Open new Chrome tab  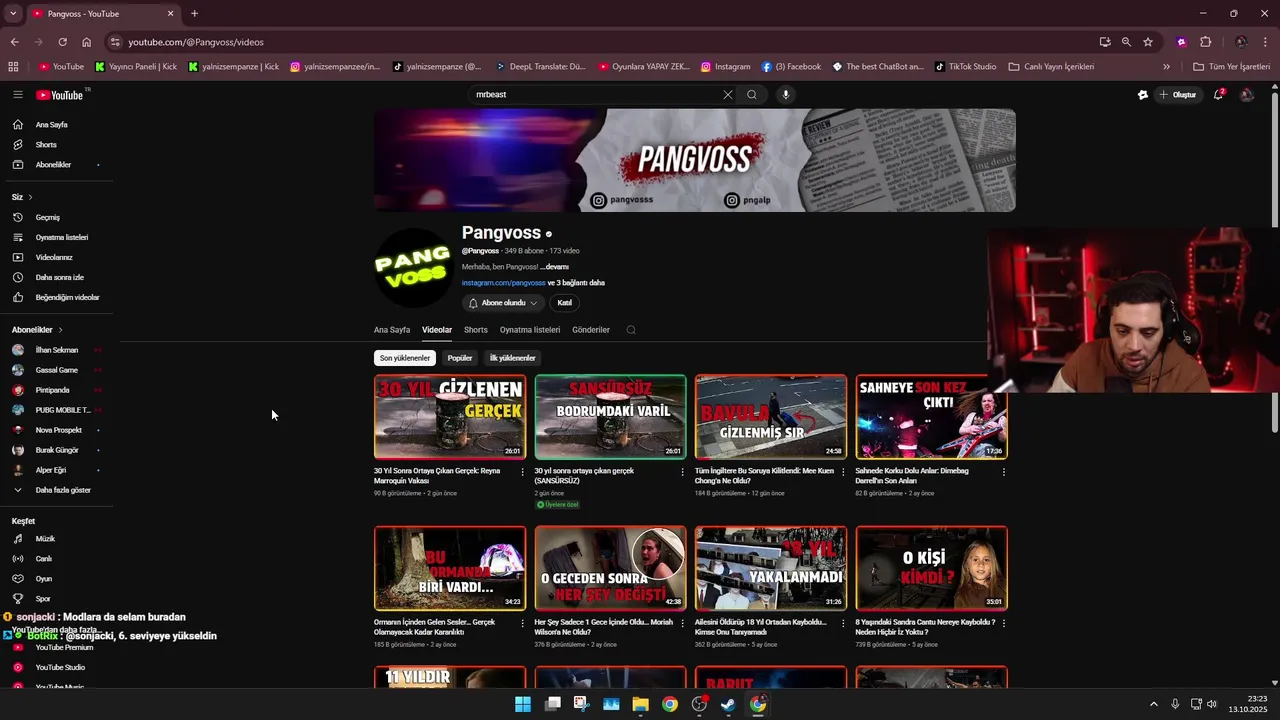pyautogui.click(x=194, y=13)
